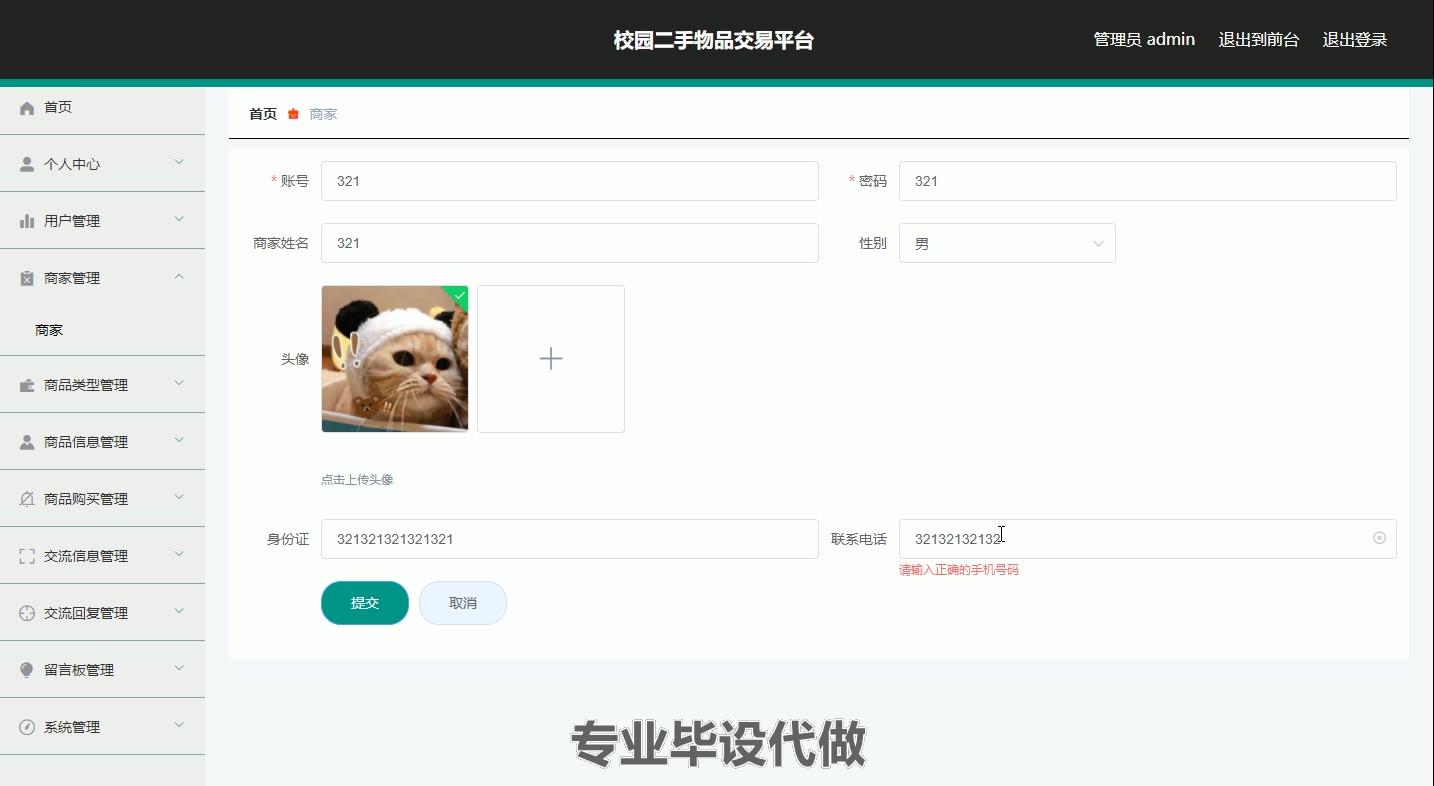Open the 个人中心 sidebar menu label
The width and height of the screenshot is (1434, 786).
coord(72,165)
